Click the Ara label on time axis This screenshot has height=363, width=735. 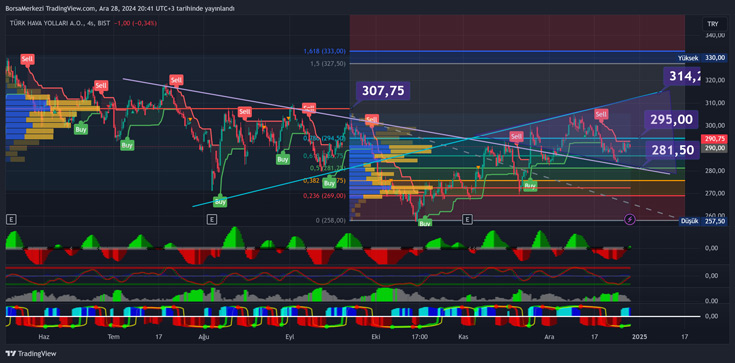tap(548, 336)
